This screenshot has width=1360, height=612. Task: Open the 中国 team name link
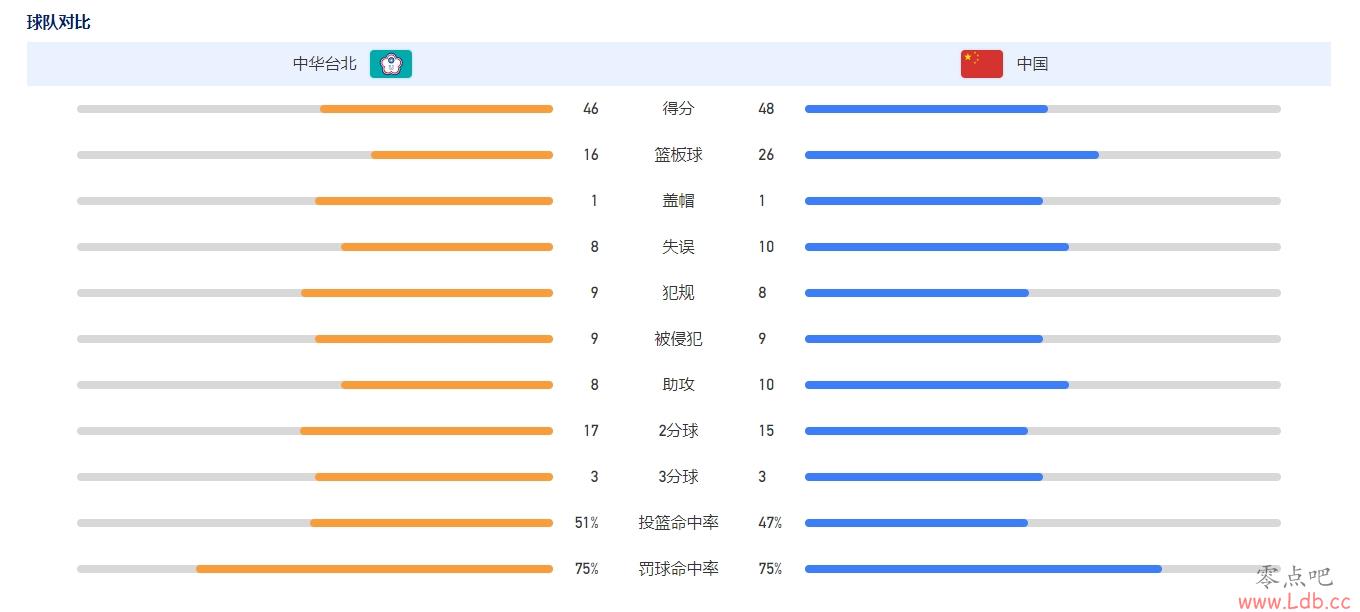click(x=1032, y=64)
